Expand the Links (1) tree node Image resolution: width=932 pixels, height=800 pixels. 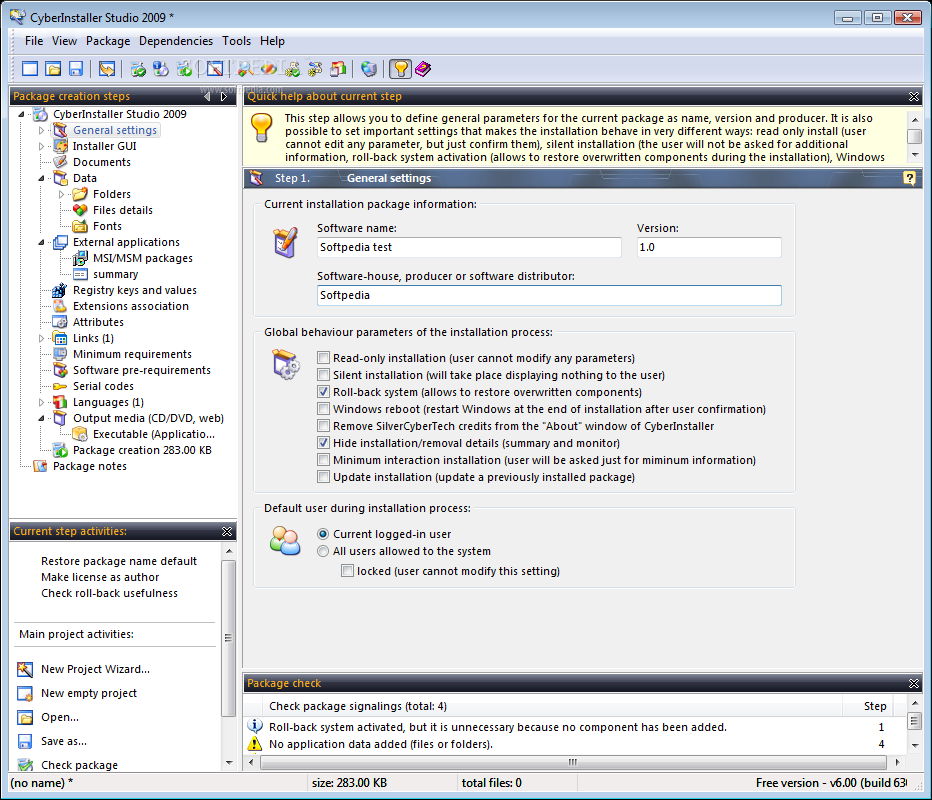(42, 338)
